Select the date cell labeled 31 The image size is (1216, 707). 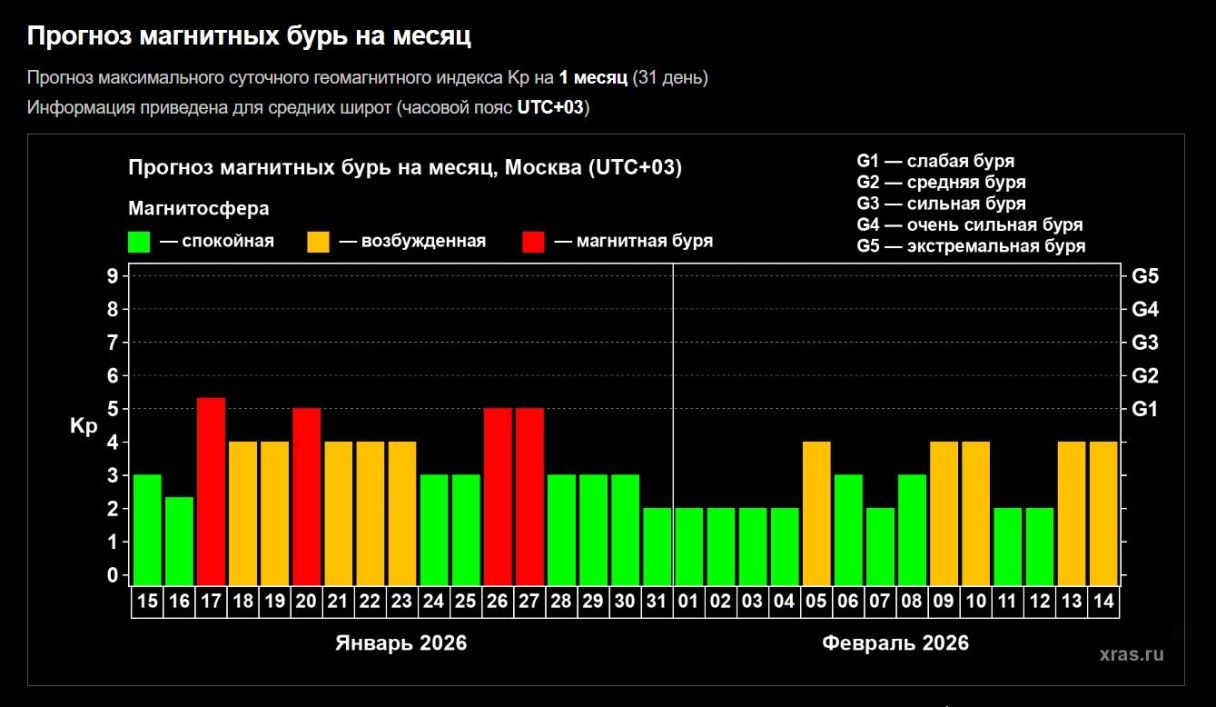coord(657,598)
